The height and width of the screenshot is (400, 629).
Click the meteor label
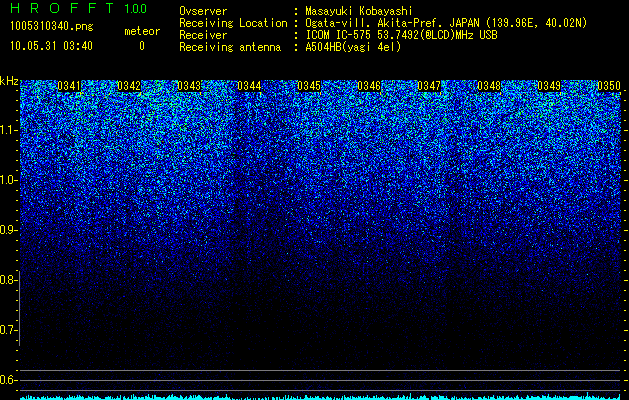142,31
